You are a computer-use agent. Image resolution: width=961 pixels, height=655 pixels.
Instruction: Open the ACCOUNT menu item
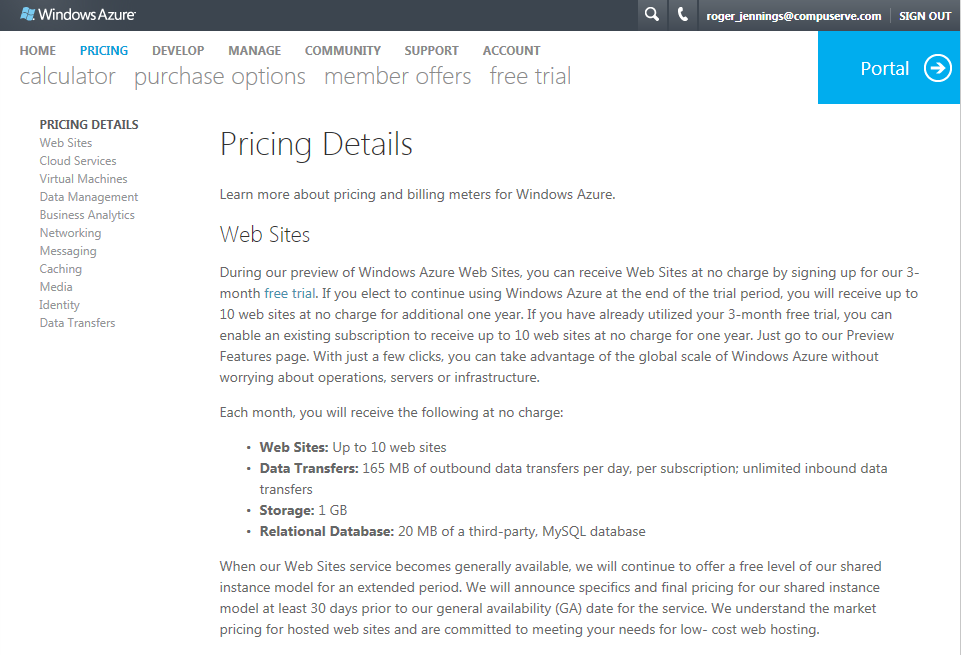(511, 51)
